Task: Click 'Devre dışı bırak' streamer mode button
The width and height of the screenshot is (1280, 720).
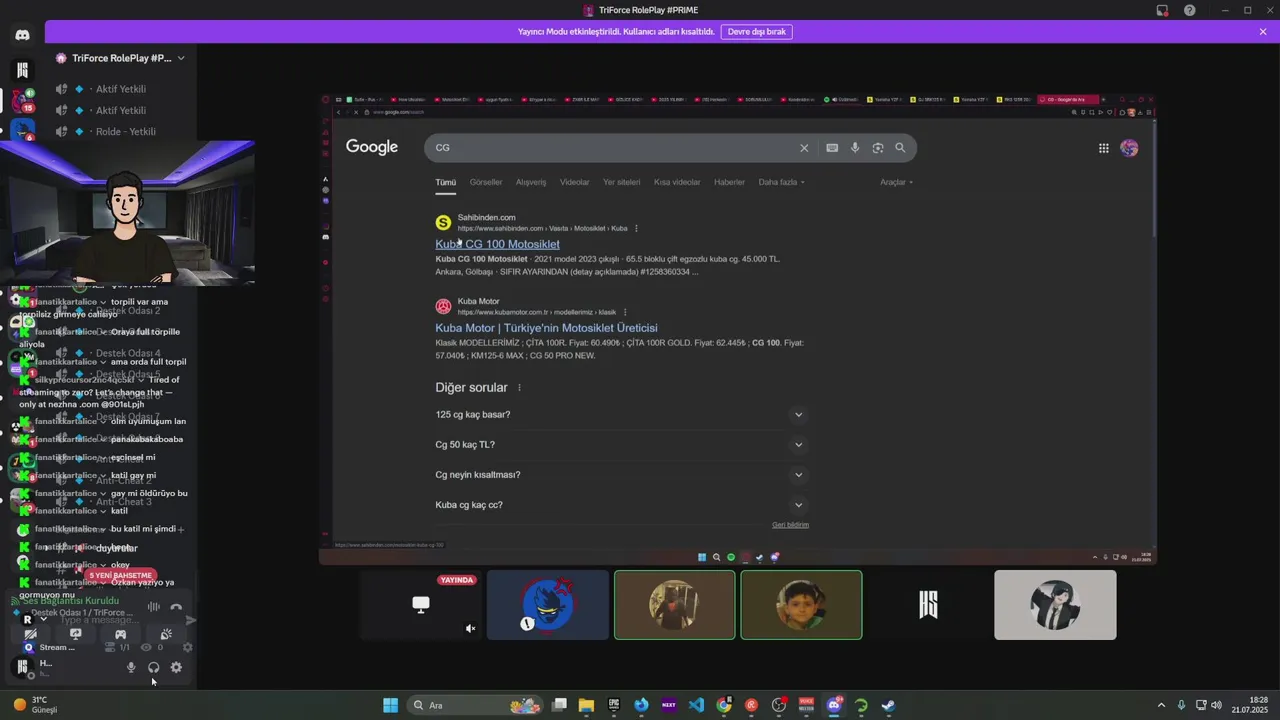Action: pos(757,32)
